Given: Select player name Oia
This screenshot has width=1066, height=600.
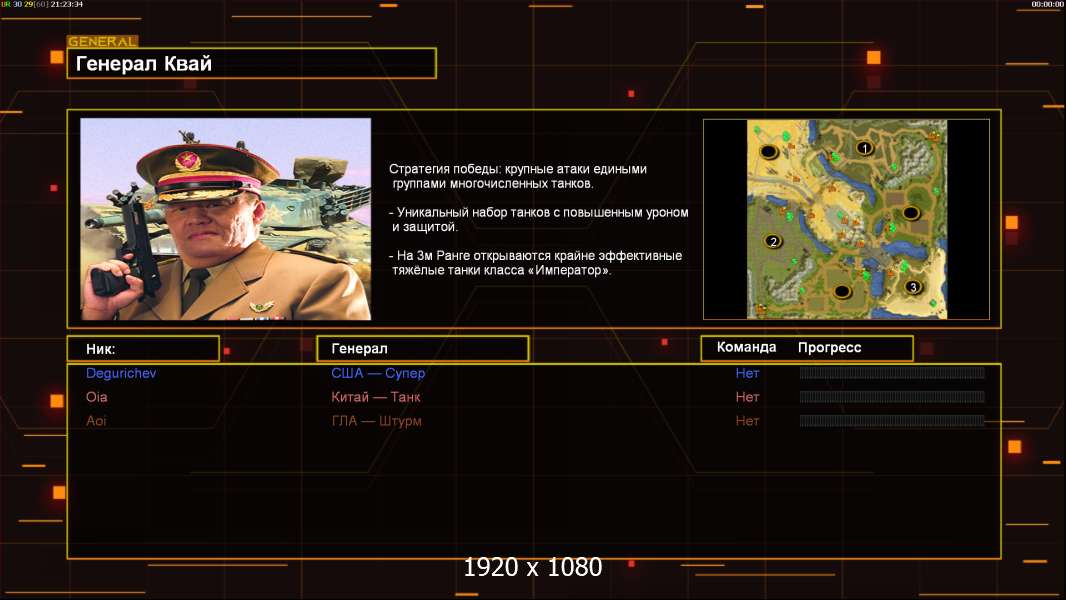Looking at the screenshot, I should (x=97, y=397).
